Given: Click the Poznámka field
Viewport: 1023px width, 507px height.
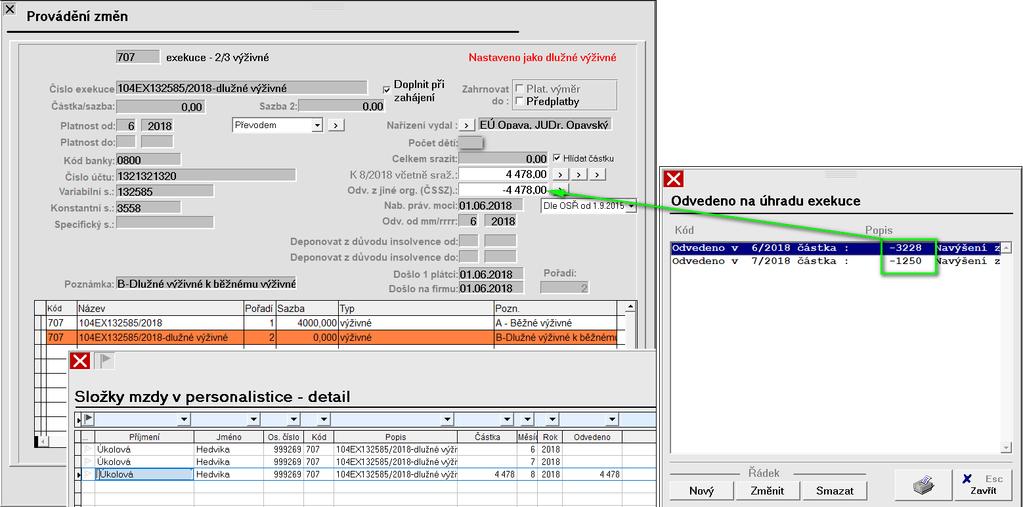Looking at the screenshot, I should 206,284.
